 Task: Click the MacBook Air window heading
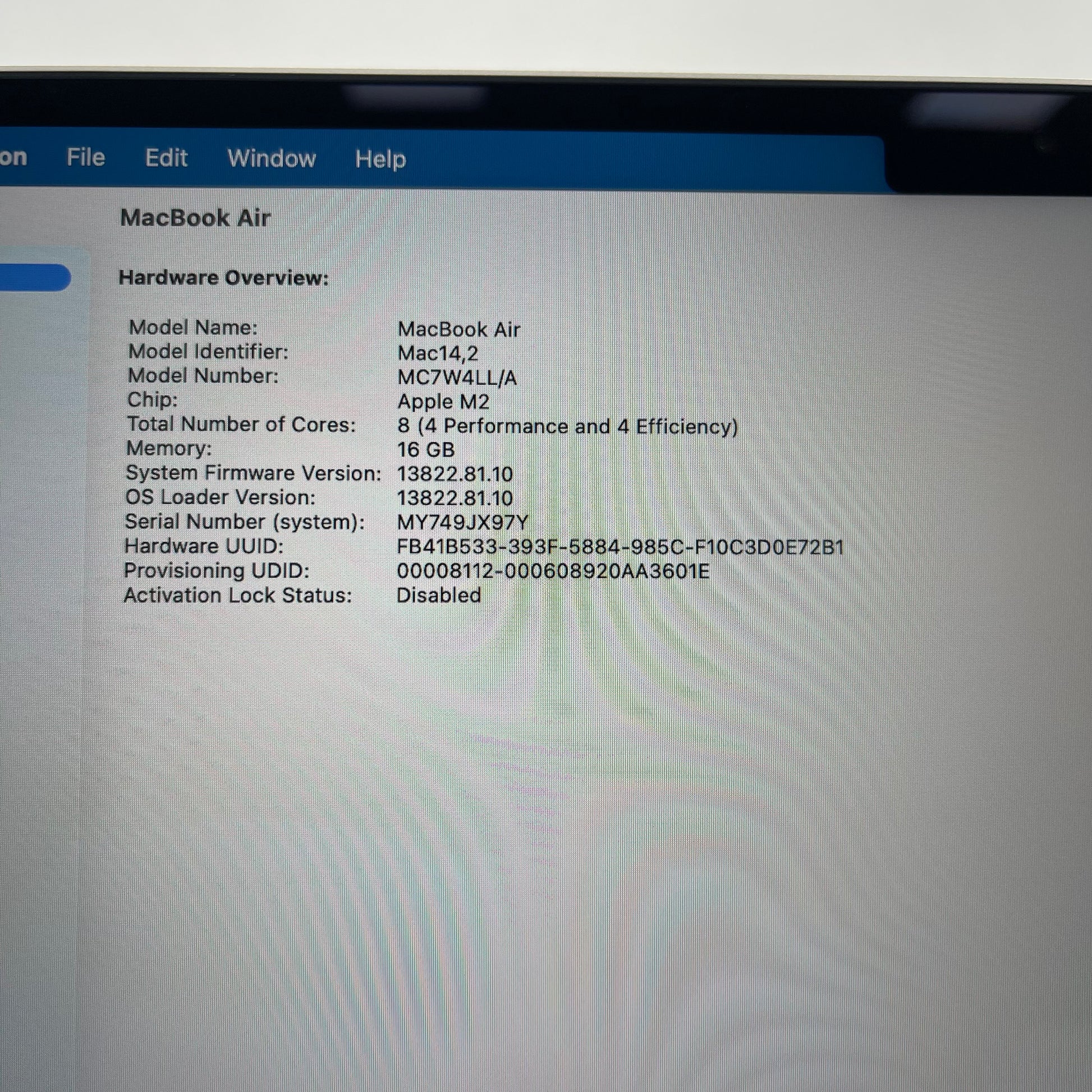click(195, 218)
